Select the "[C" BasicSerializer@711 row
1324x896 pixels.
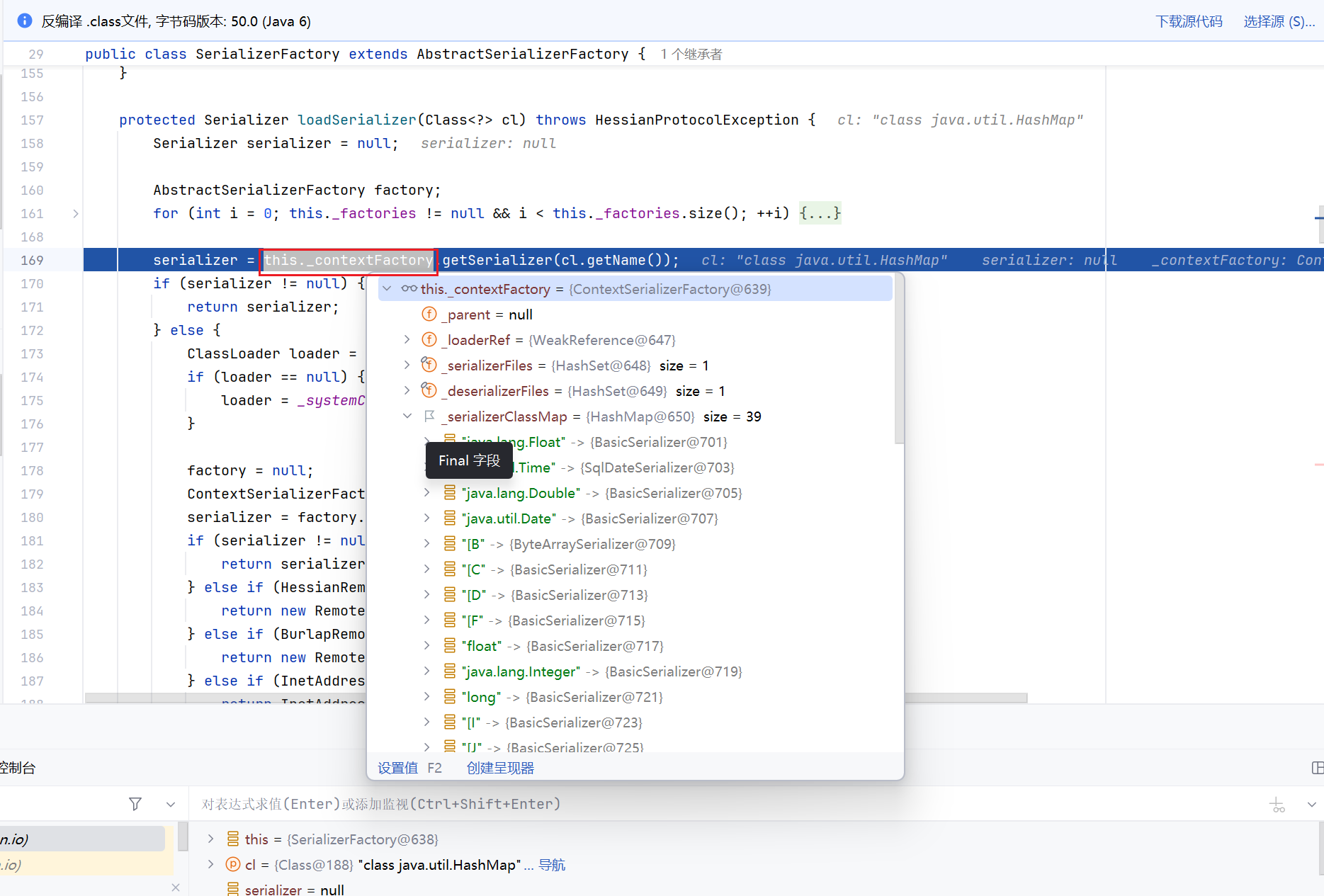pos(635,569)
